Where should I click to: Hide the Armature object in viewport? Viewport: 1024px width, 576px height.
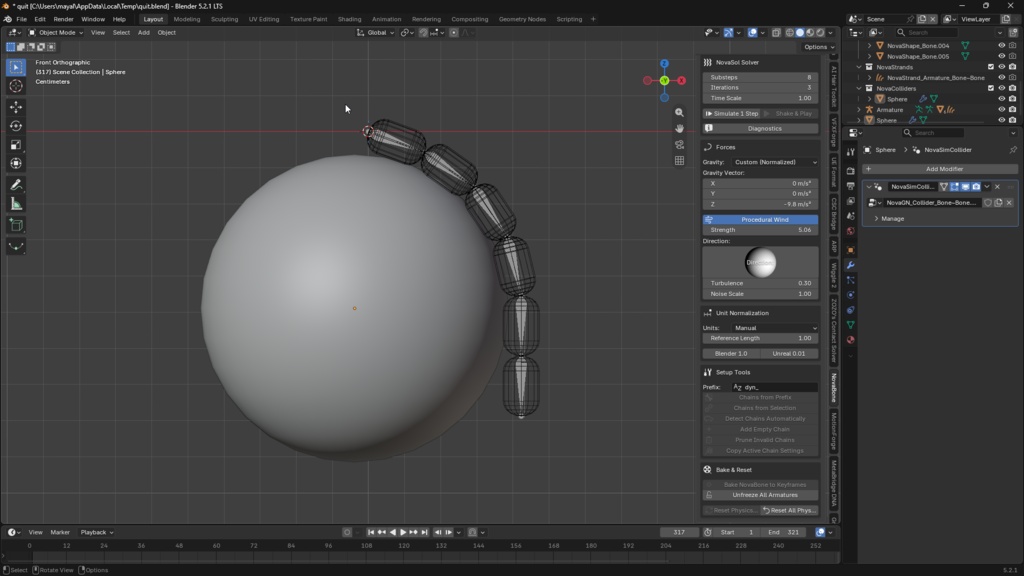point(1001,110)
